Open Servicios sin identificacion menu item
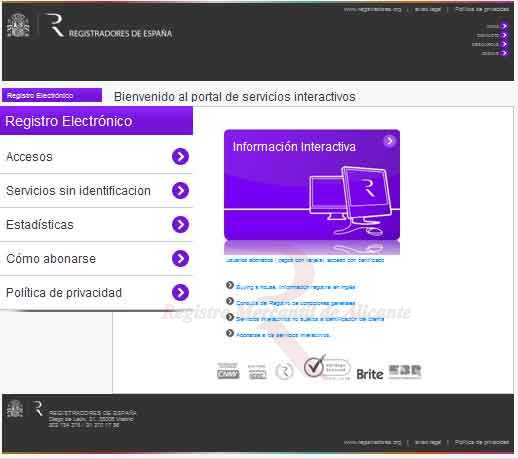 [x=96, y=191]
